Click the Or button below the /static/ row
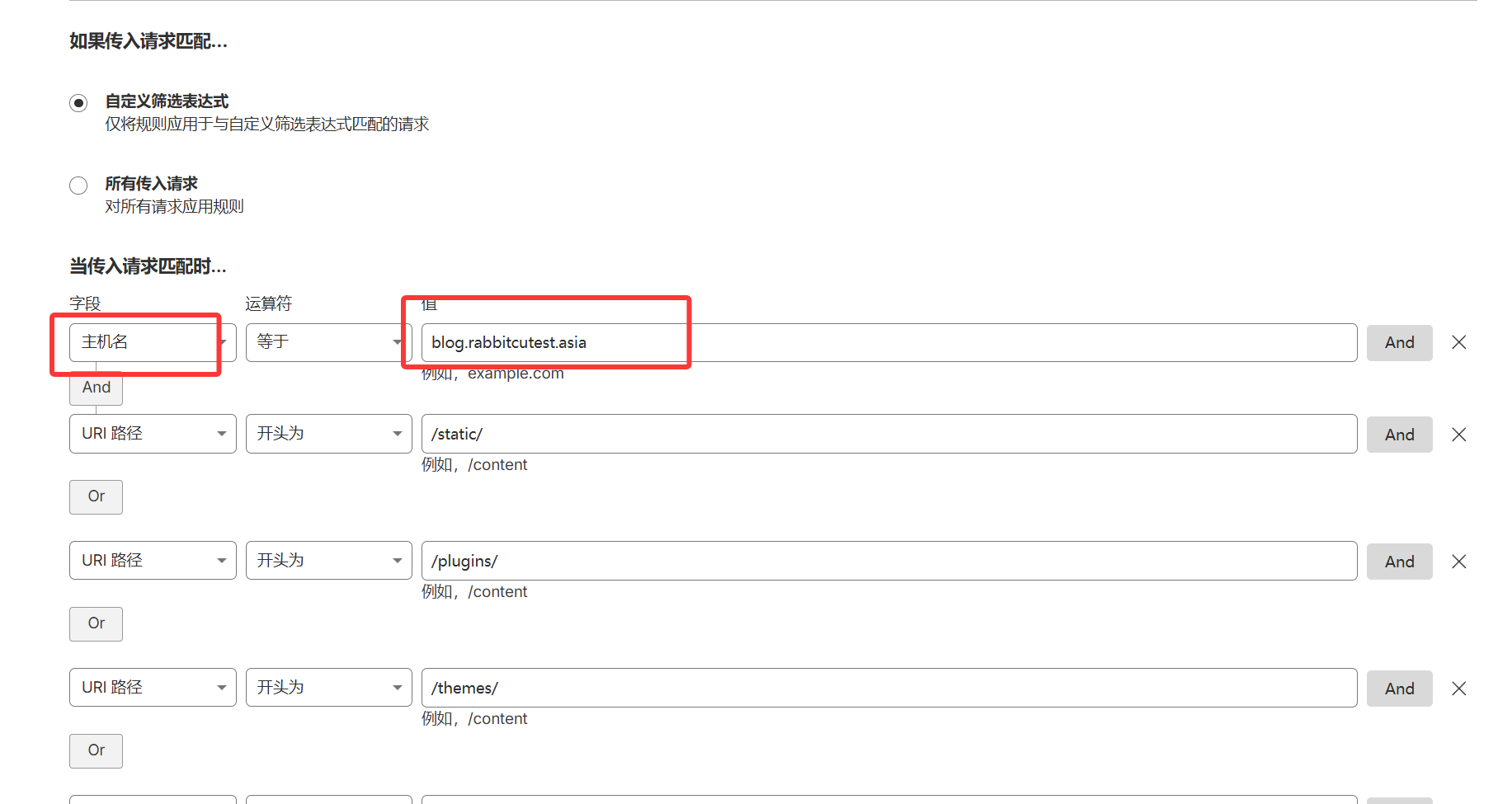The height and width of the screenshot is (804, 1512). [x=96, y=496]
